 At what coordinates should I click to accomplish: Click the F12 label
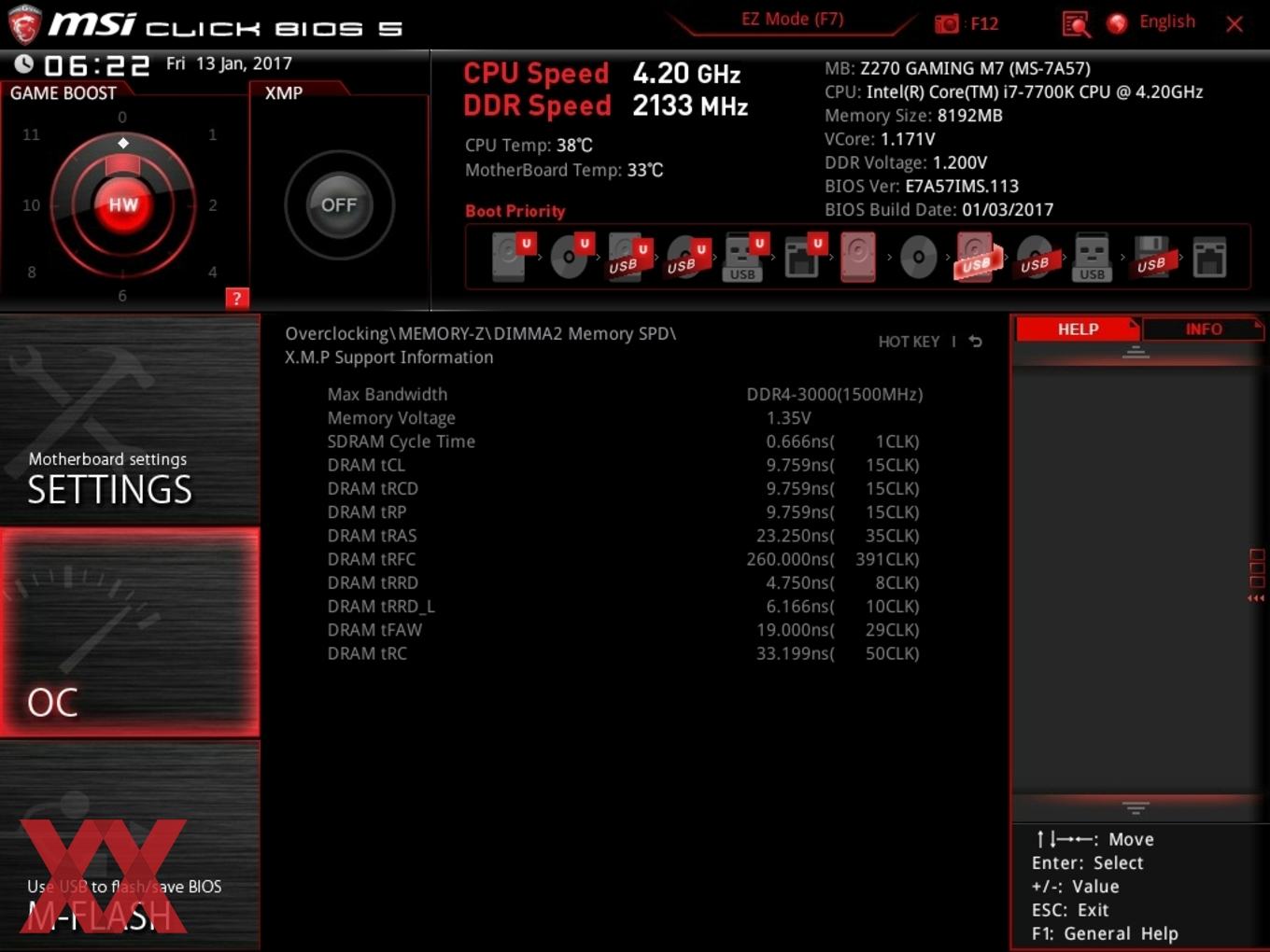[x=984, y=23]
